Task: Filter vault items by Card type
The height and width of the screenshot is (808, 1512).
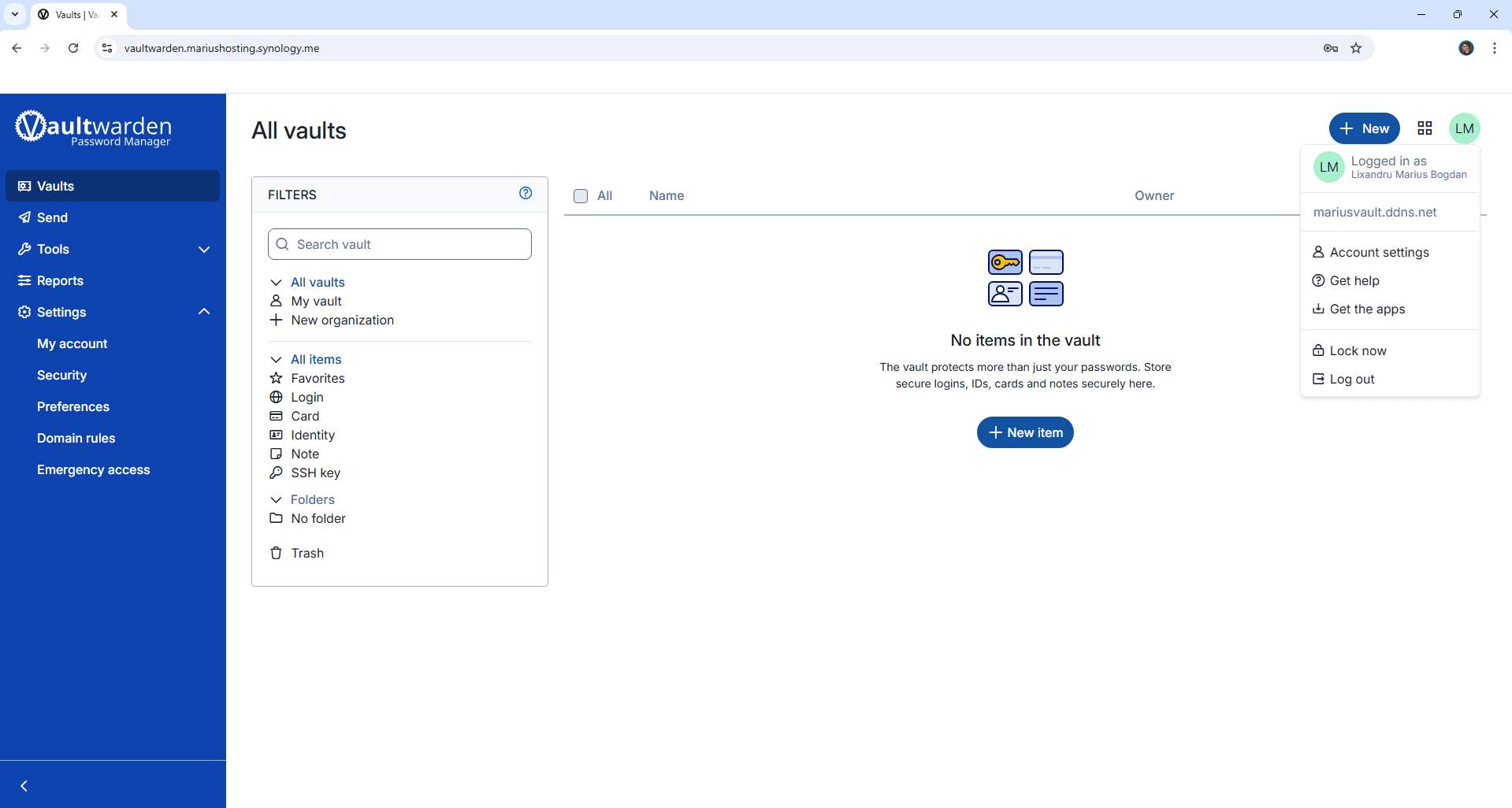Action: click(x=303, y=416)
